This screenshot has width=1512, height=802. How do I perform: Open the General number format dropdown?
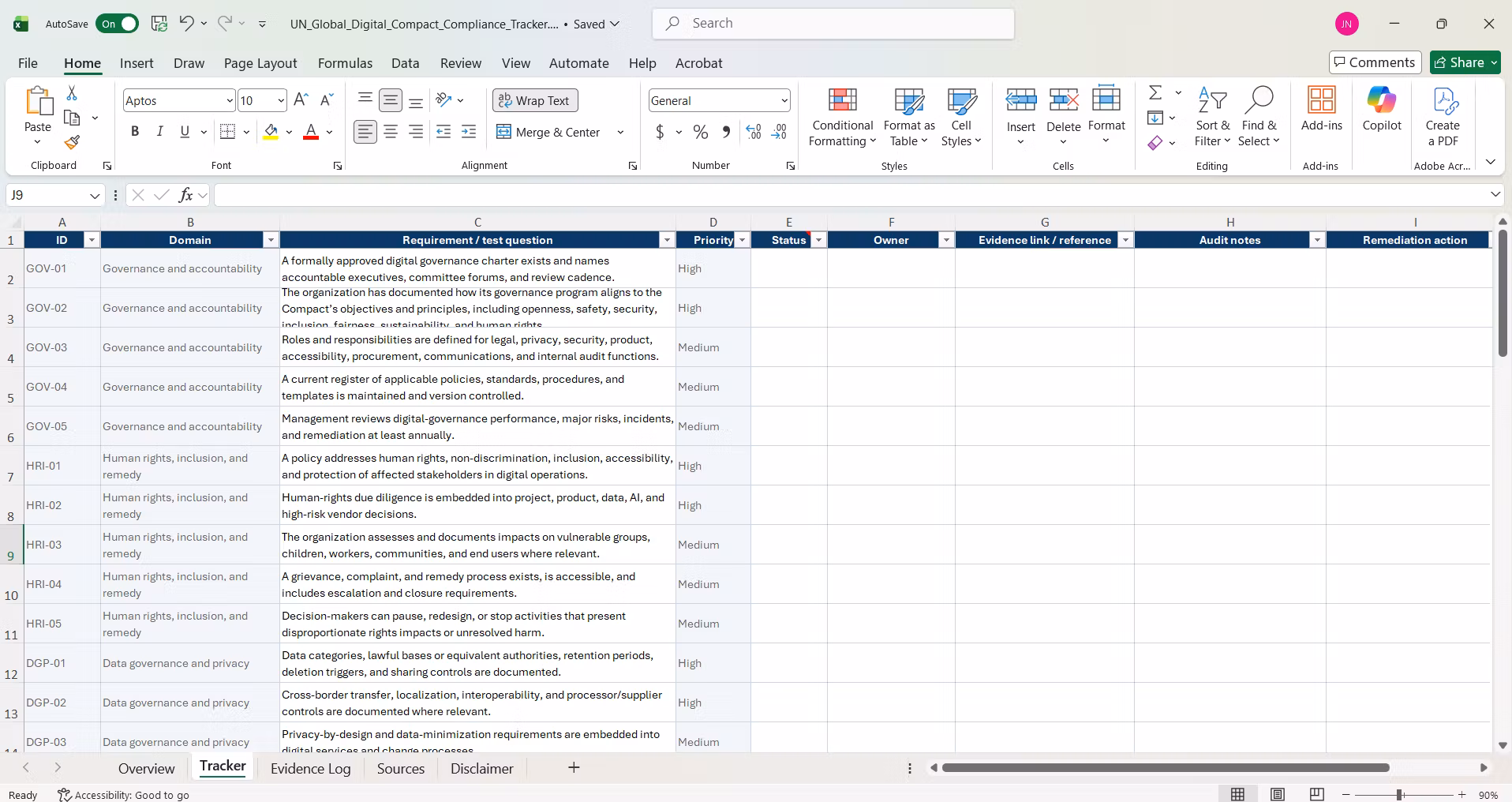[x=784, y=100]
